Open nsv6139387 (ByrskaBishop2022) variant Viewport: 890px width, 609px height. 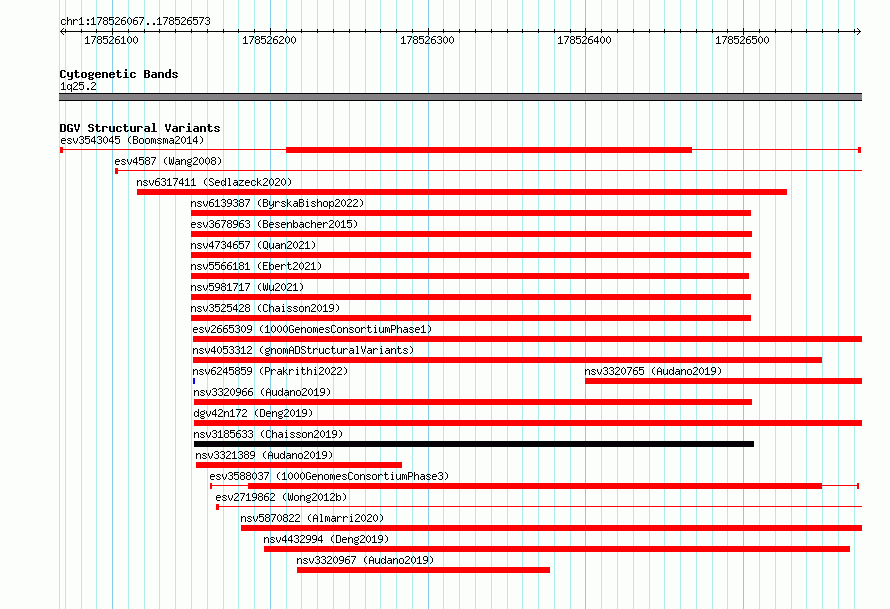point(277,203)
